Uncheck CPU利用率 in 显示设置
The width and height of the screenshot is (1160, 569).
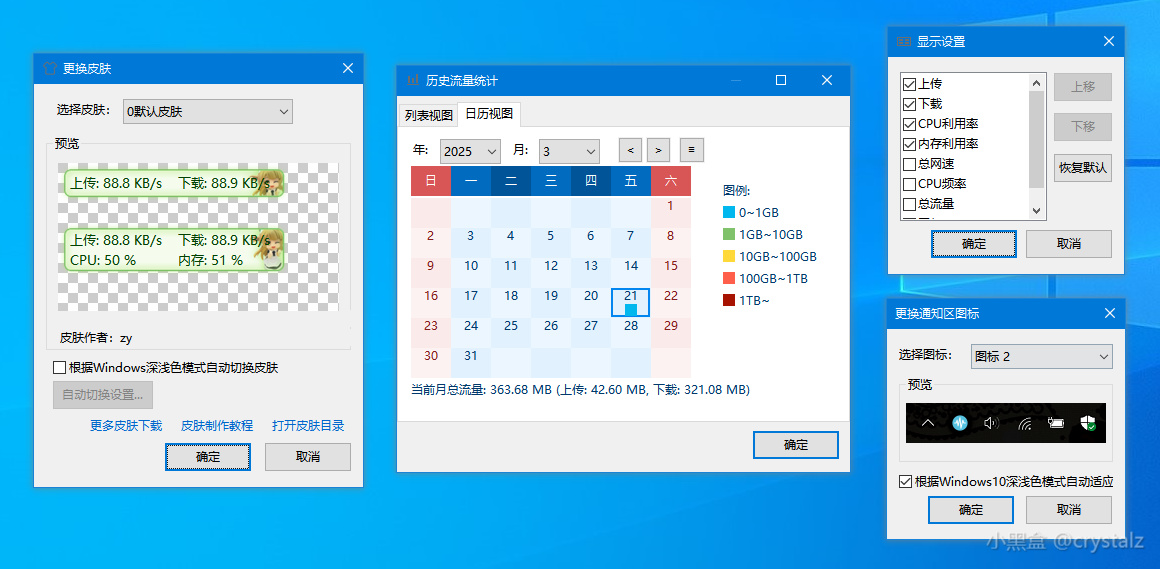pos(909,124)
